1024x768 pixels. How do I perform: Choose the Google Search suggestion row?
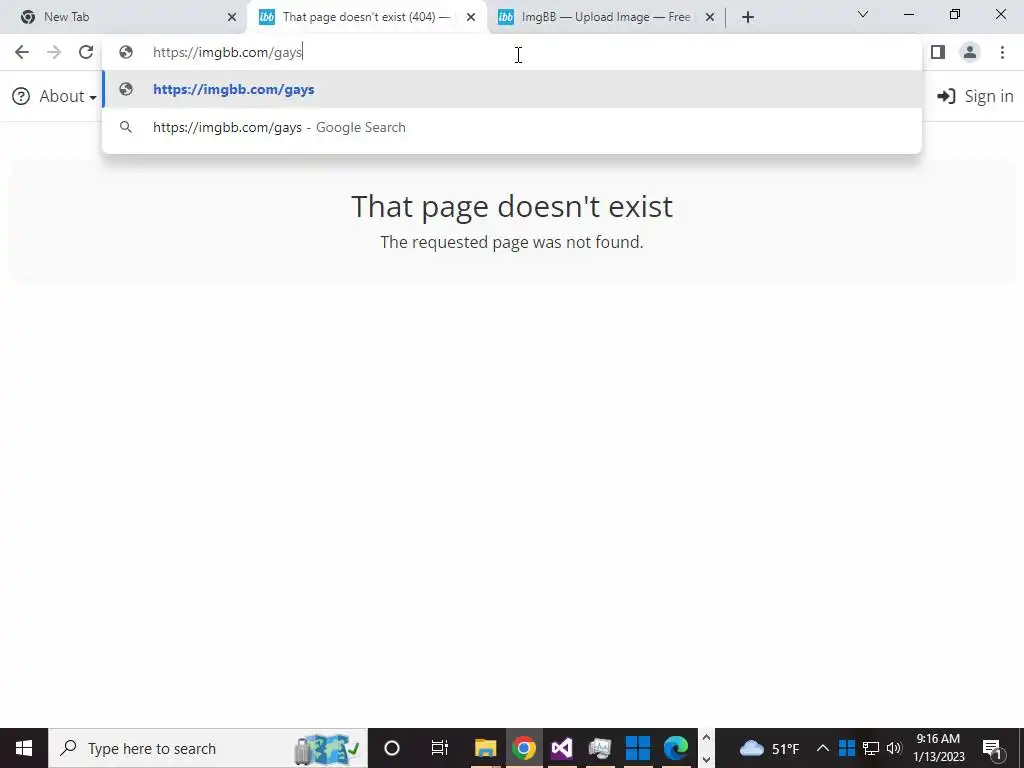click(512, 127)
